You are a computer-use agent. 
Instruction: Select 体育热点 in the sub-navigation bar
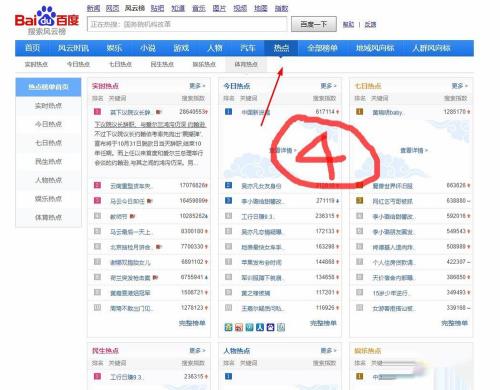click(x=246, y=64)
